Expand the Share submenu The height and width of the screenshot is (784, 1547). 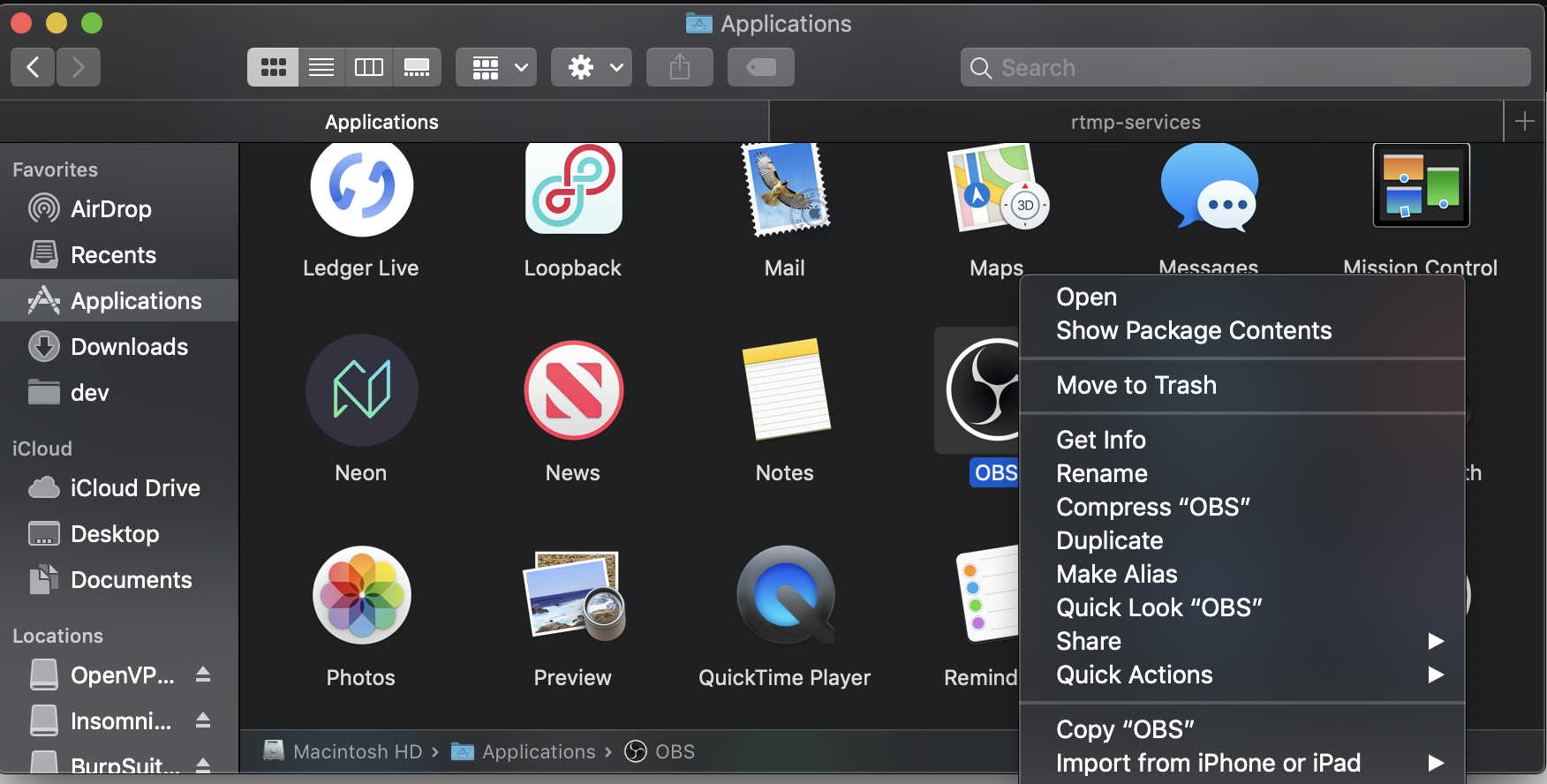pos(1242,642)
